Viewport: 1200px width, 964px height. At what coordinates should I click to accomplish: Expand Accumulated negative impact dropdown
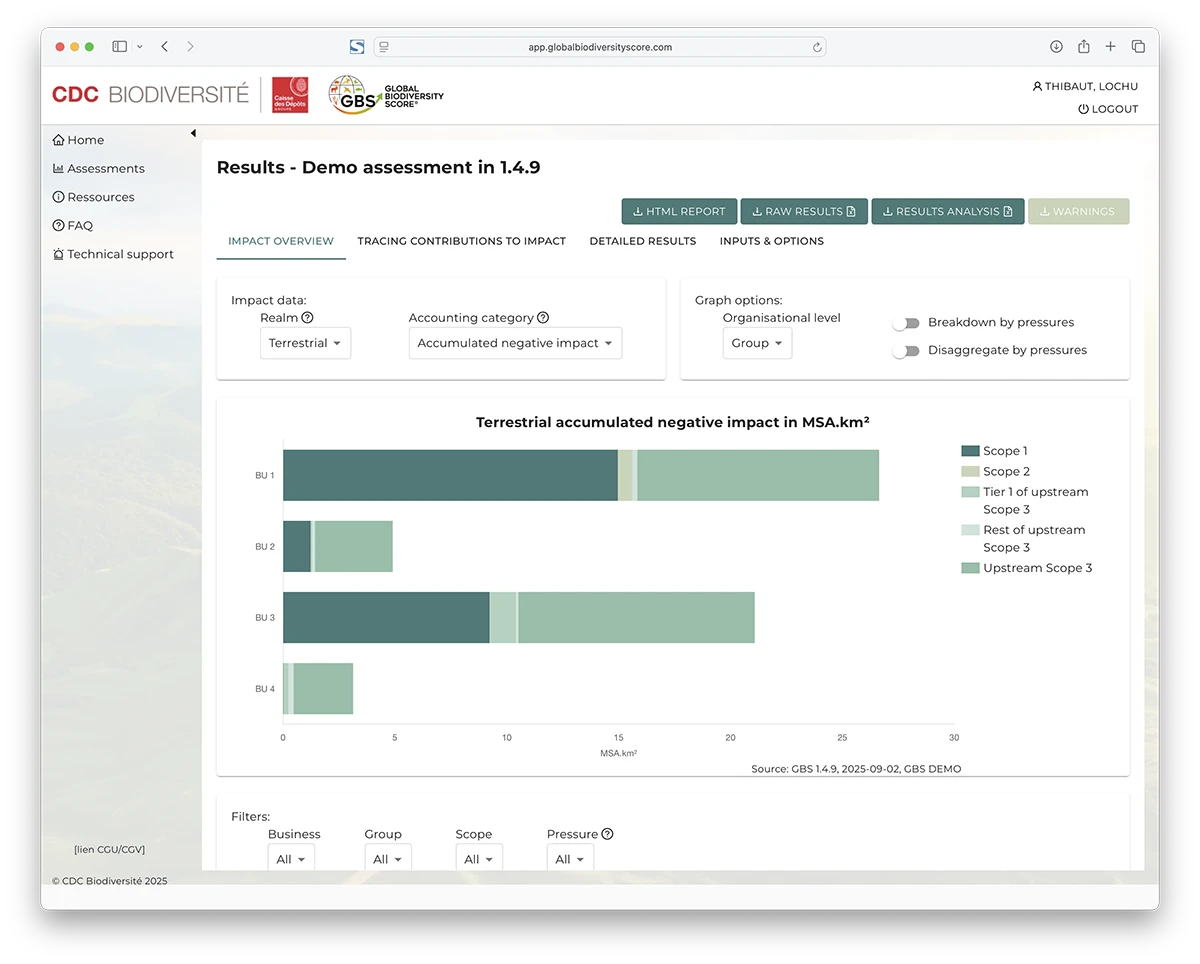[515, 343]
